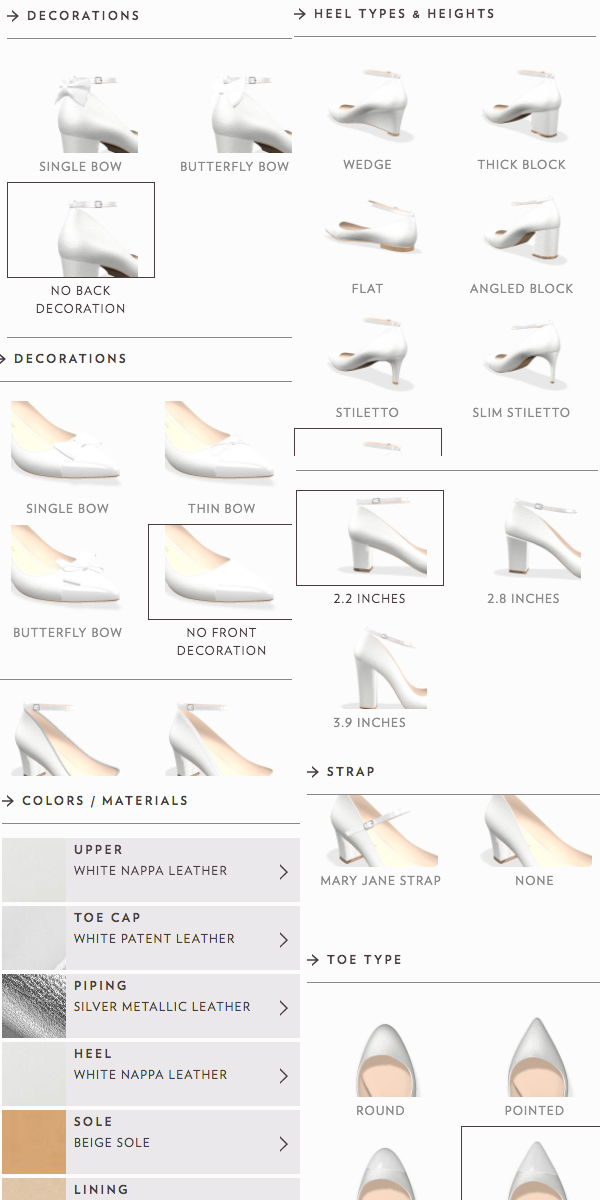This screenshot has height=1200, width=600.
Task: Select the Wedge heel type shoe
Action: pos(367,106)
